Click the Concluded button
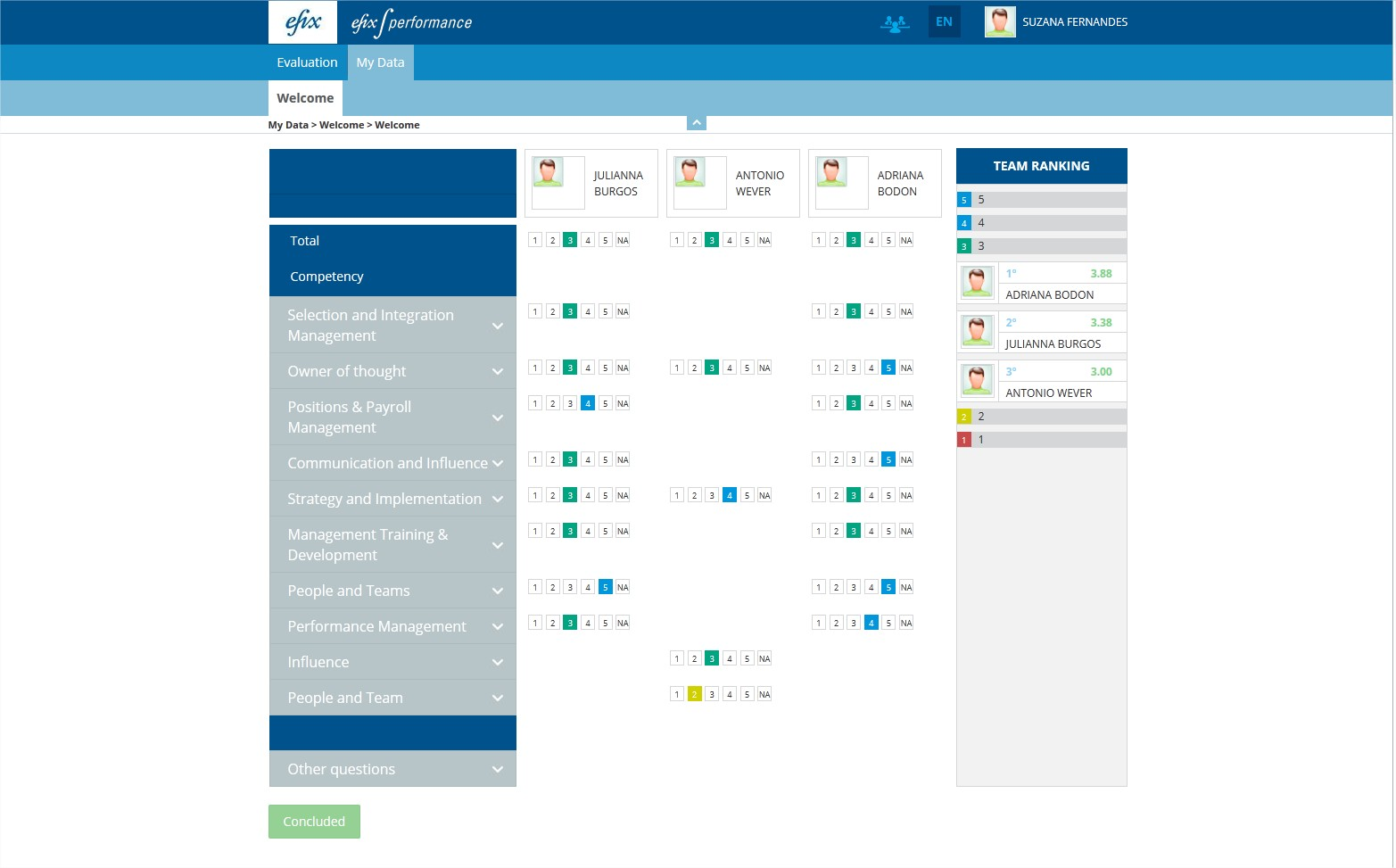Screen dimensions: 1396x868 (x=313, y=821)
